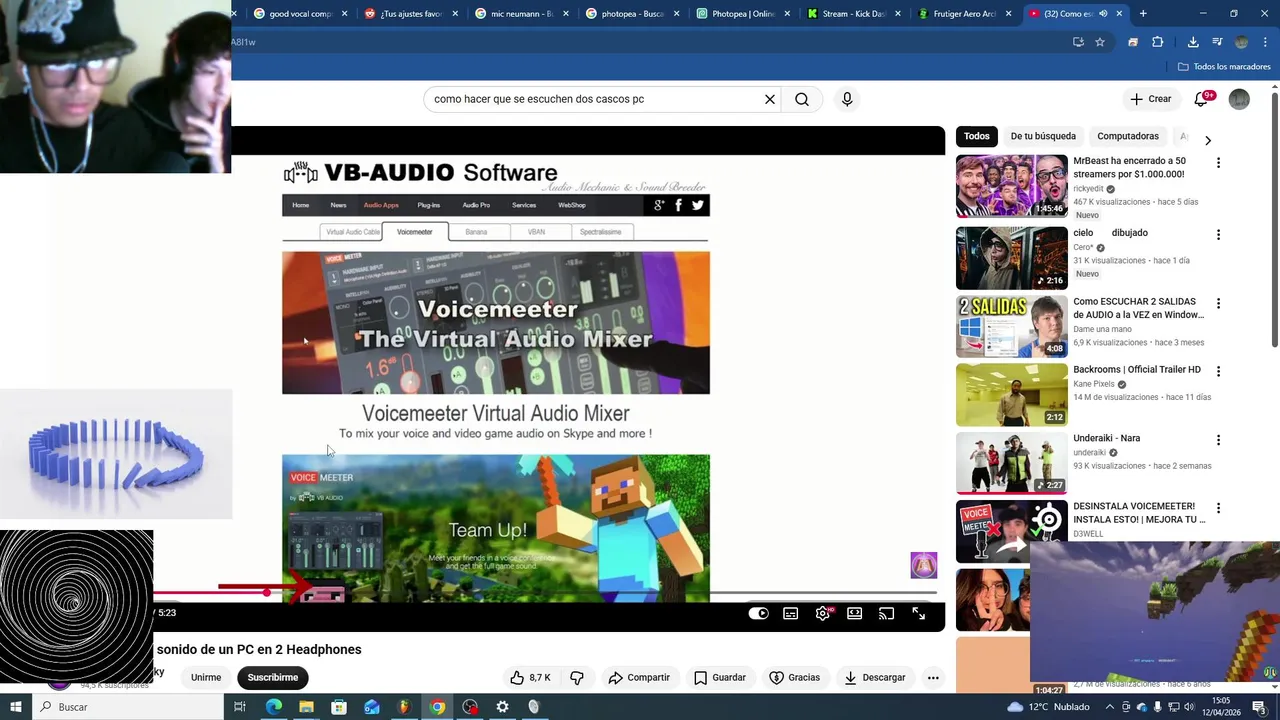Select the Todos filter chip
The width and height of the screenshot is (1280, 720).
pos(977,136)
